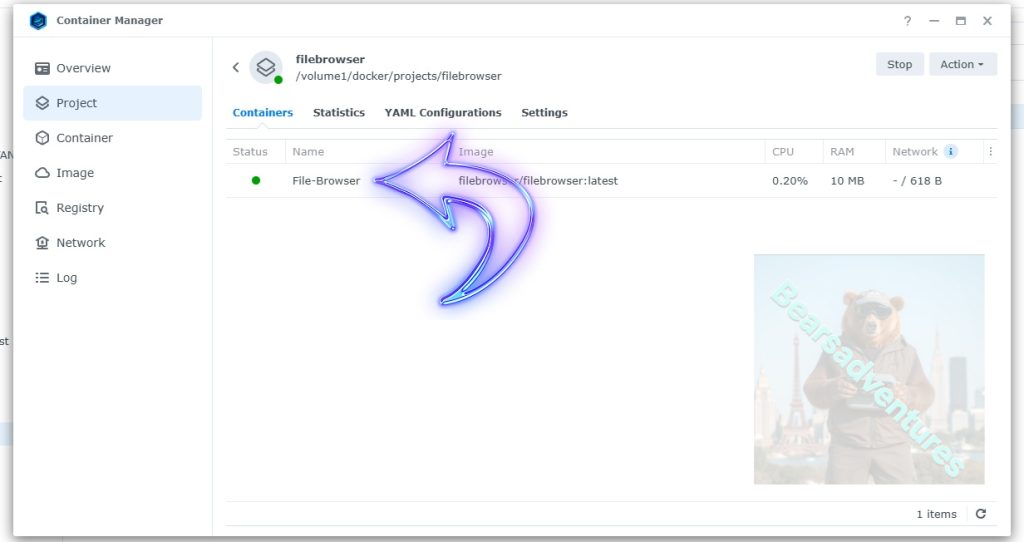Go to the Settings tab

(544, 113)
